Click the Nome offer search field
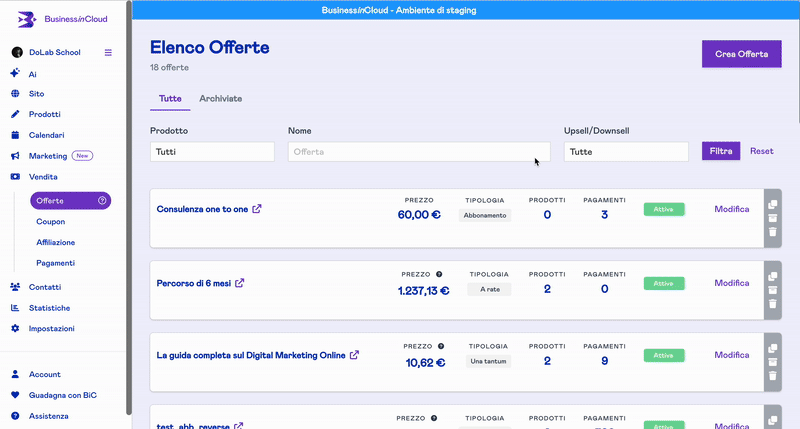800x429 pixels. click(418, 152)
